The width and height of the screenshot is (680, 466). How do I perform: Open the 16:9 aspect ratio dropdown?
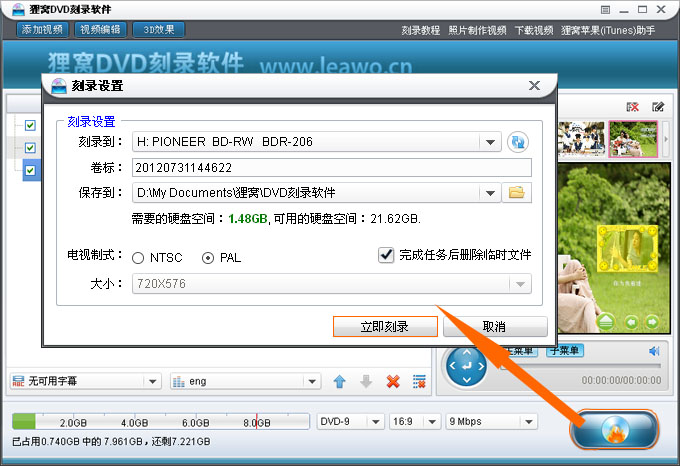point(415,421)
